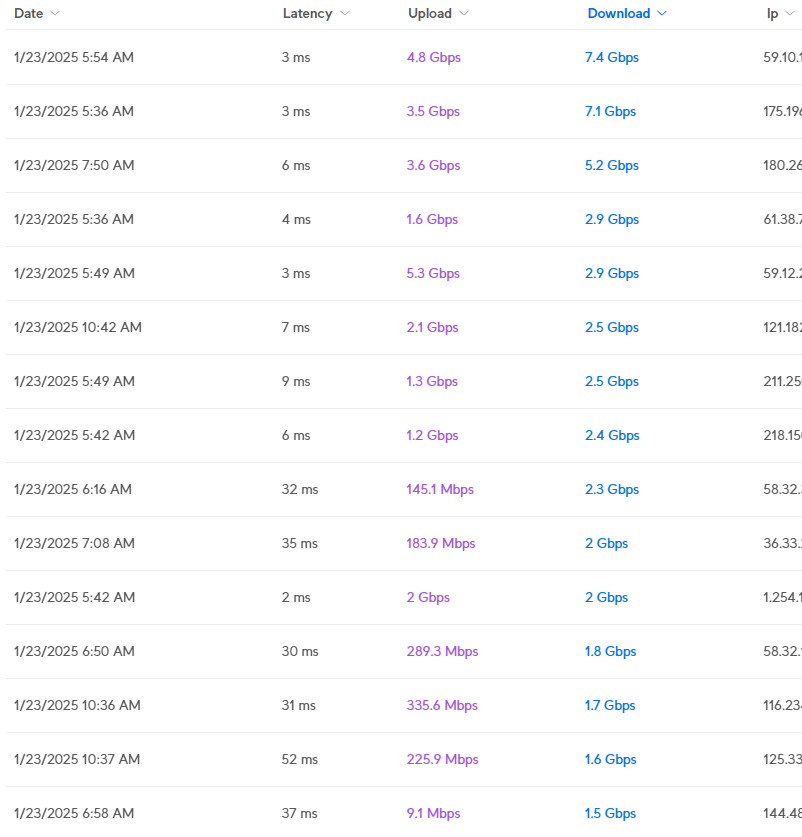Click the Download column header label
The width and height of the screenshot is (802, 837).
[x=618, y=14]
